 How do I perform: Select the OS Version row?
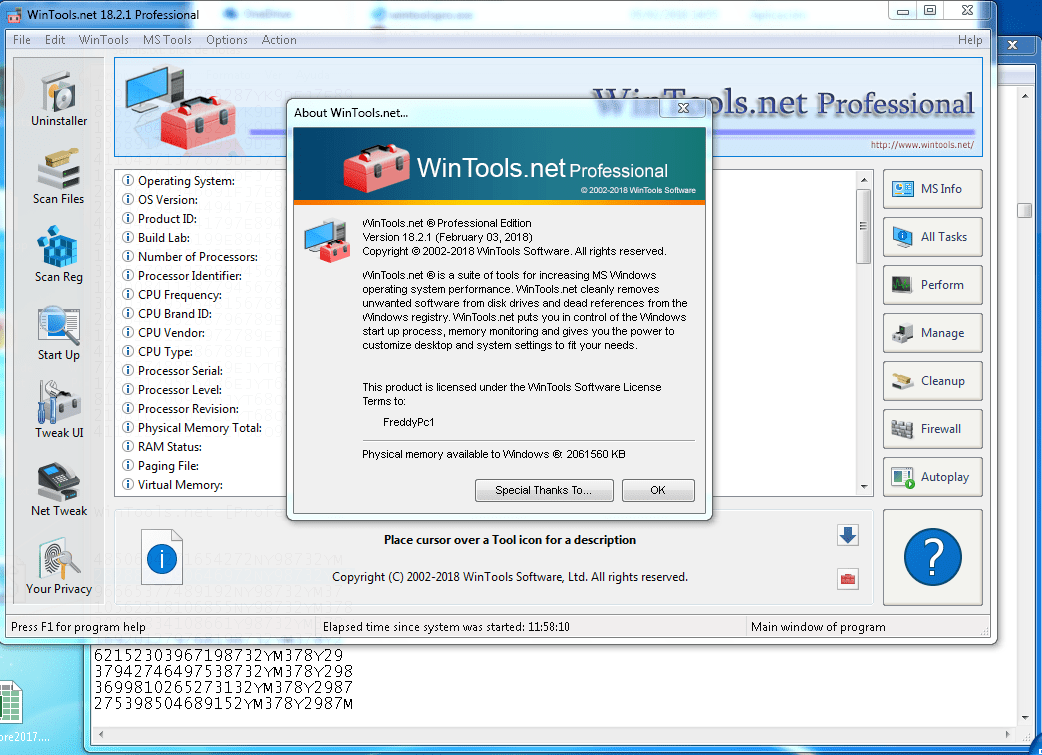(160, 199)
